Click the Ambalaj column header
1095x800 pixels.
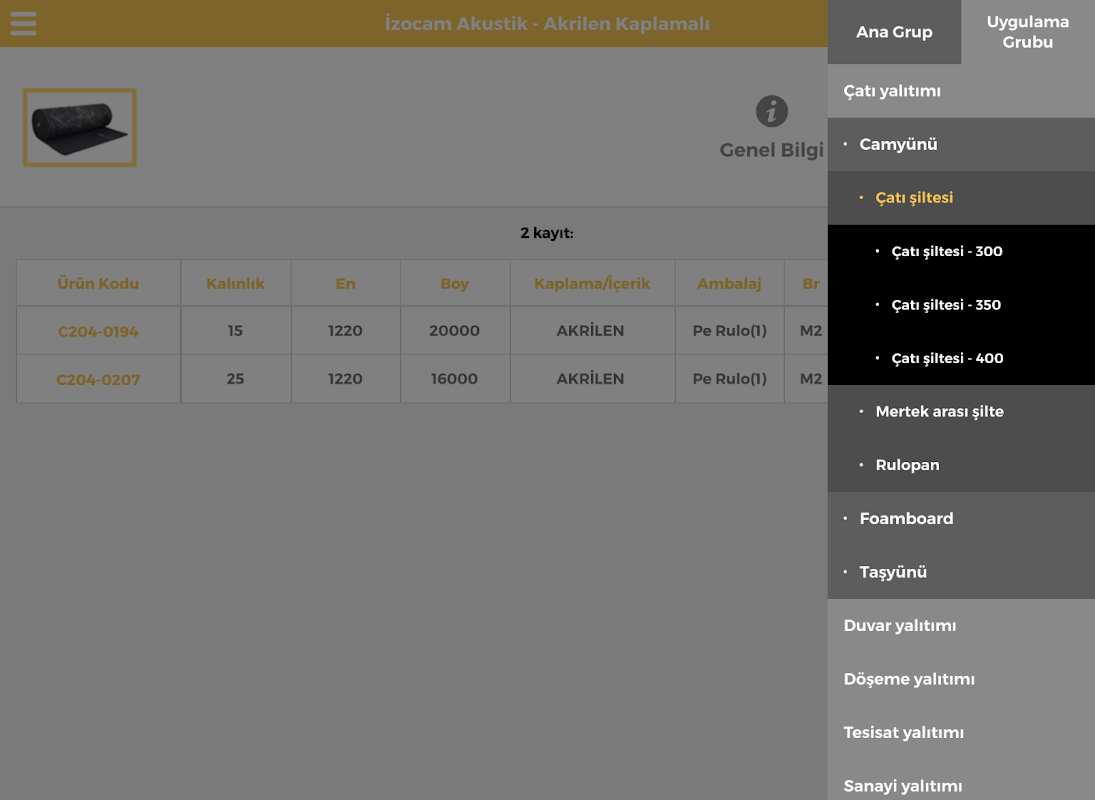(729, 283)
